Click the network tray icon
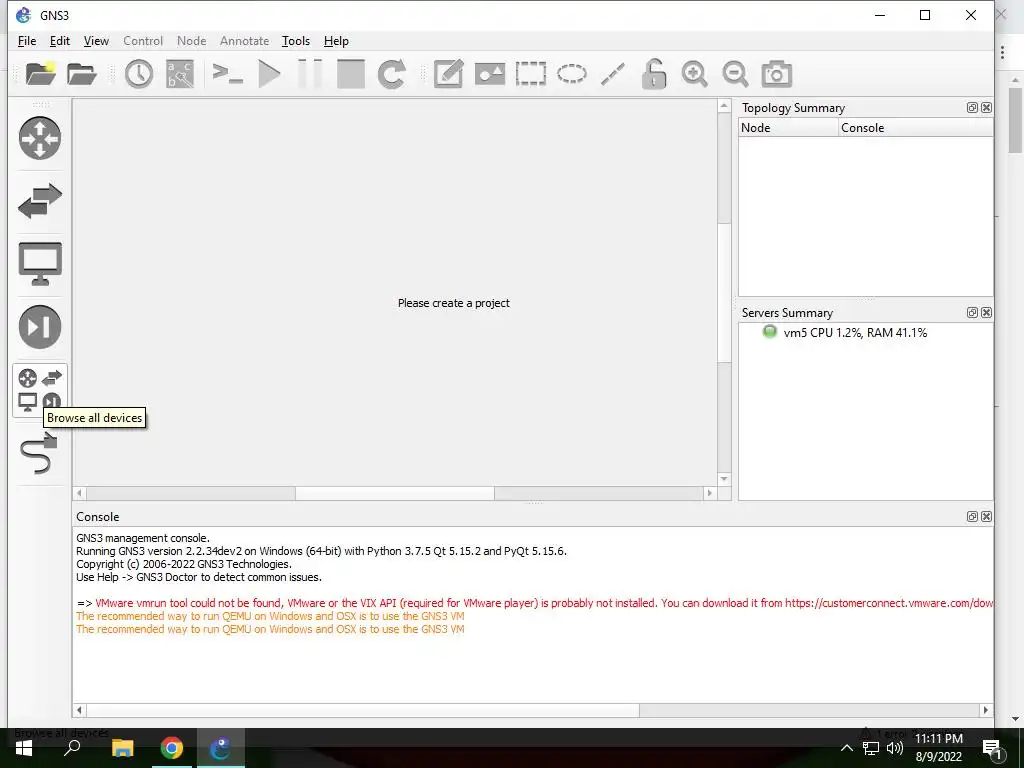 871,748
